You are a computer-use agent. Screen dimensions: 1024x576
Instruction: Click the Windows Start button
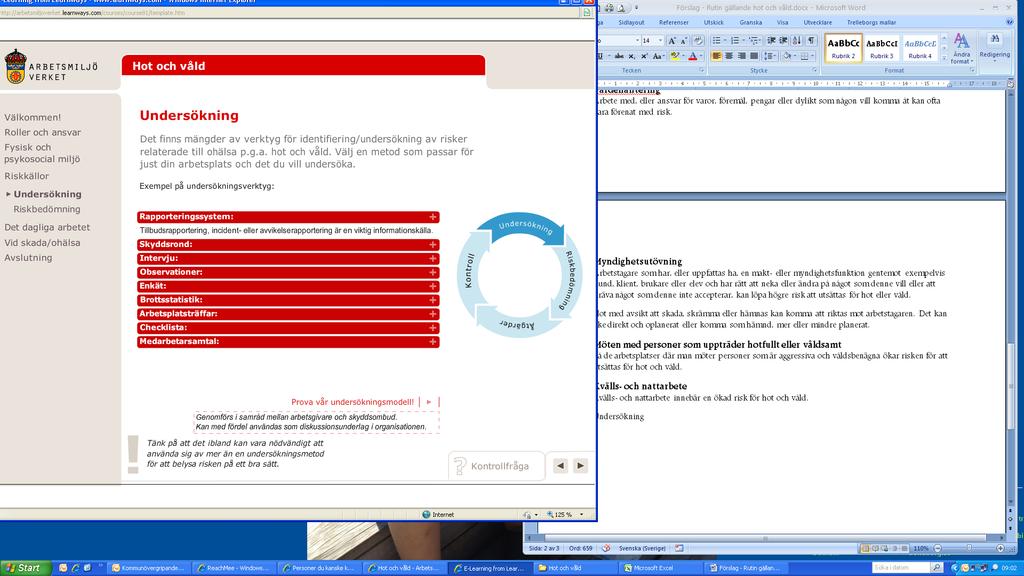[25, 568]
